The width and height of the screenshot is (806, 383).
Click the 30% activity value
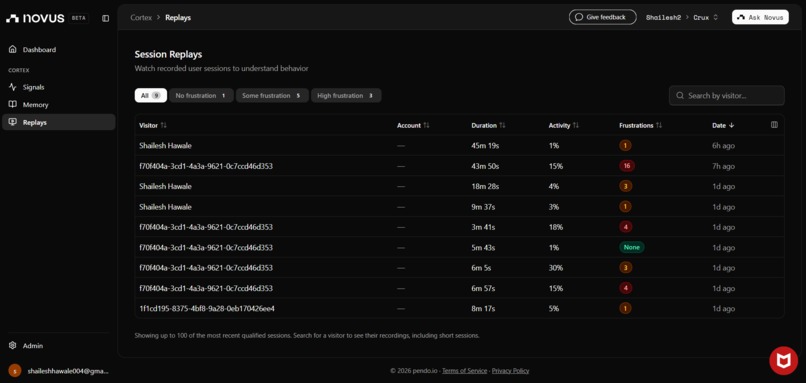tap(555, 268)
